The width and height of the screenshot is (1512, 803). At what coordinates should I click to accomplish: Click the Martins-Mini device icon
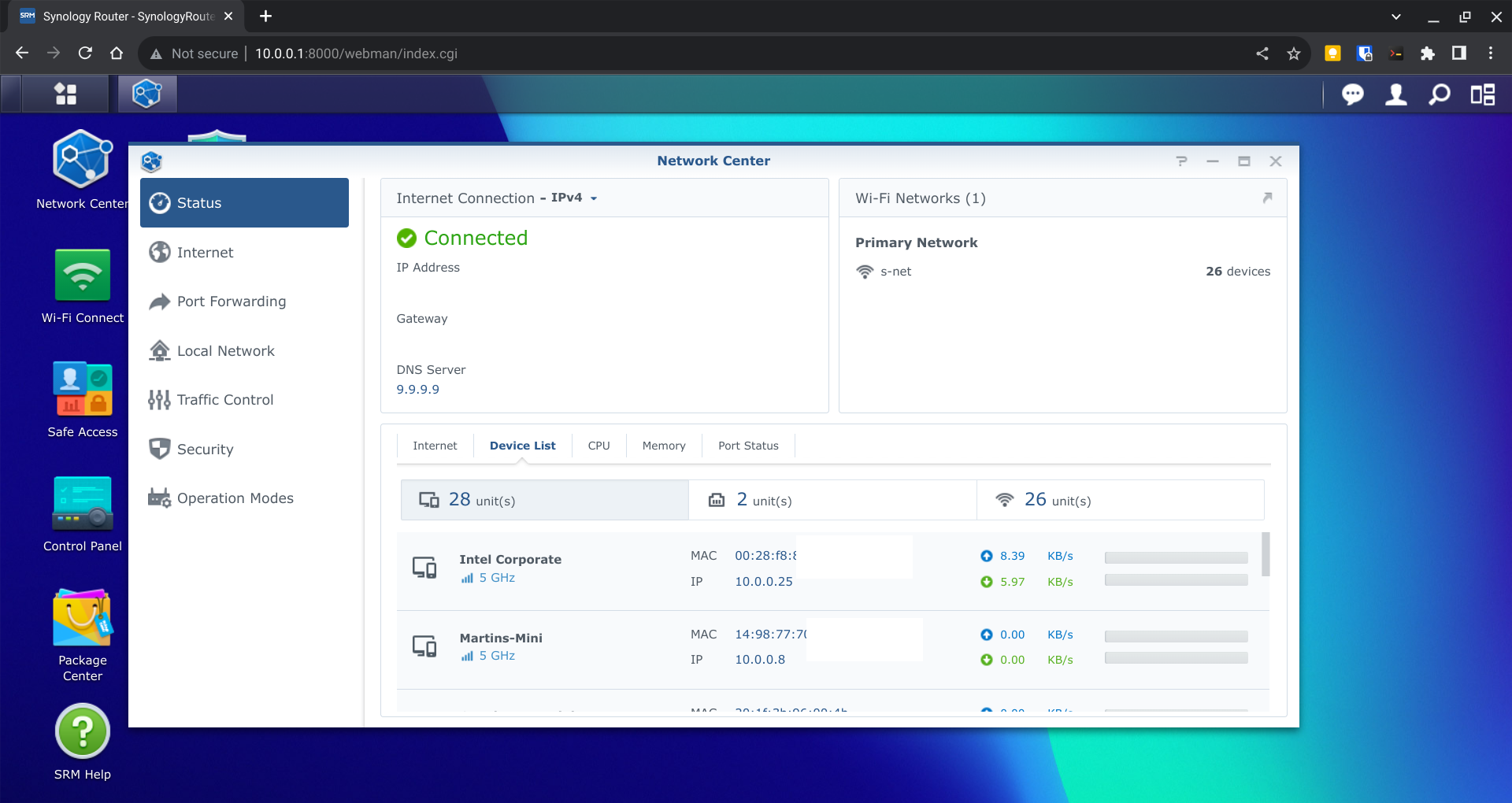[x=424, y=646]
